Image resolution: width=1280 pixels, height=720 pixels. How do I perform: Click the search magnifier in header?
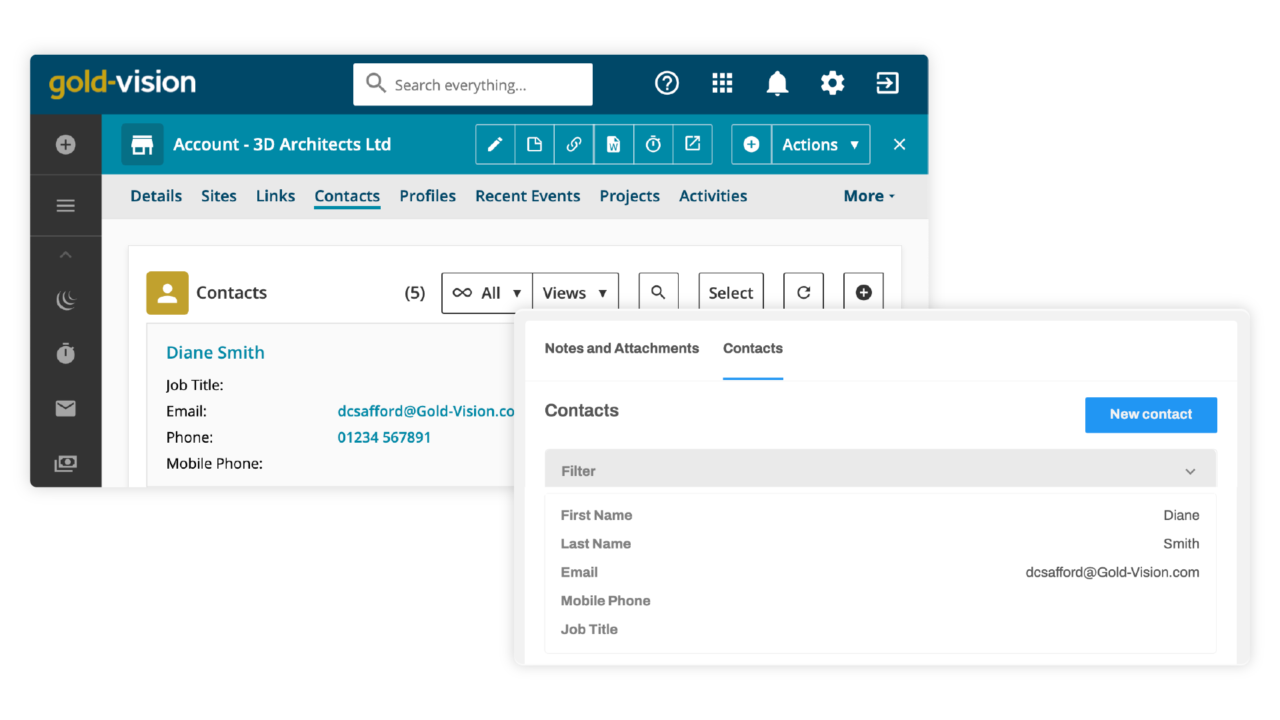tap(376, 83)
